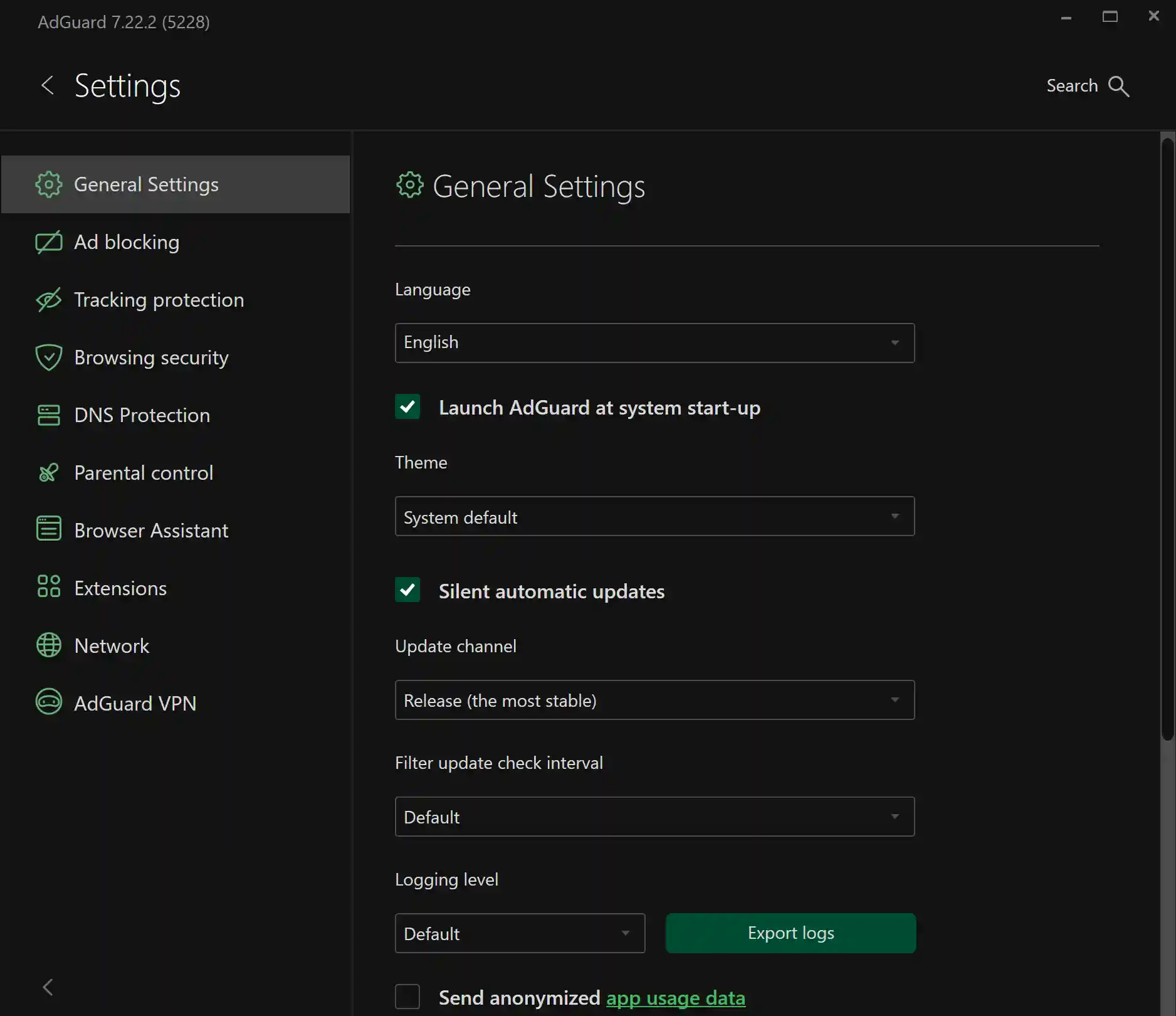Click the Browser Assistant icon

click(48, 529)
